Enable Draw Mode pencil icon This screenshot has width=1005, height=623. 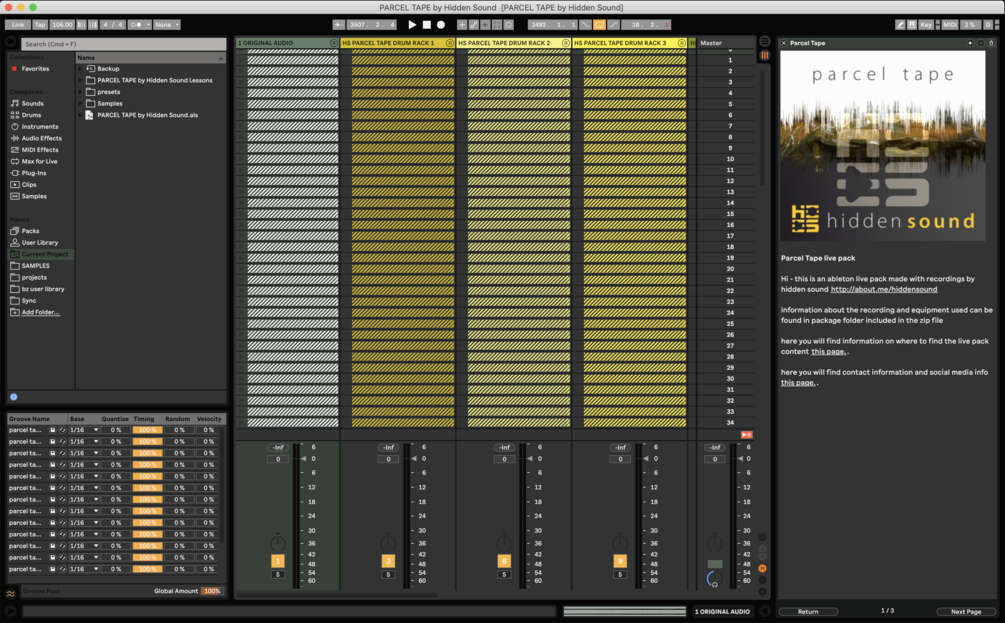tap(900, 24)
